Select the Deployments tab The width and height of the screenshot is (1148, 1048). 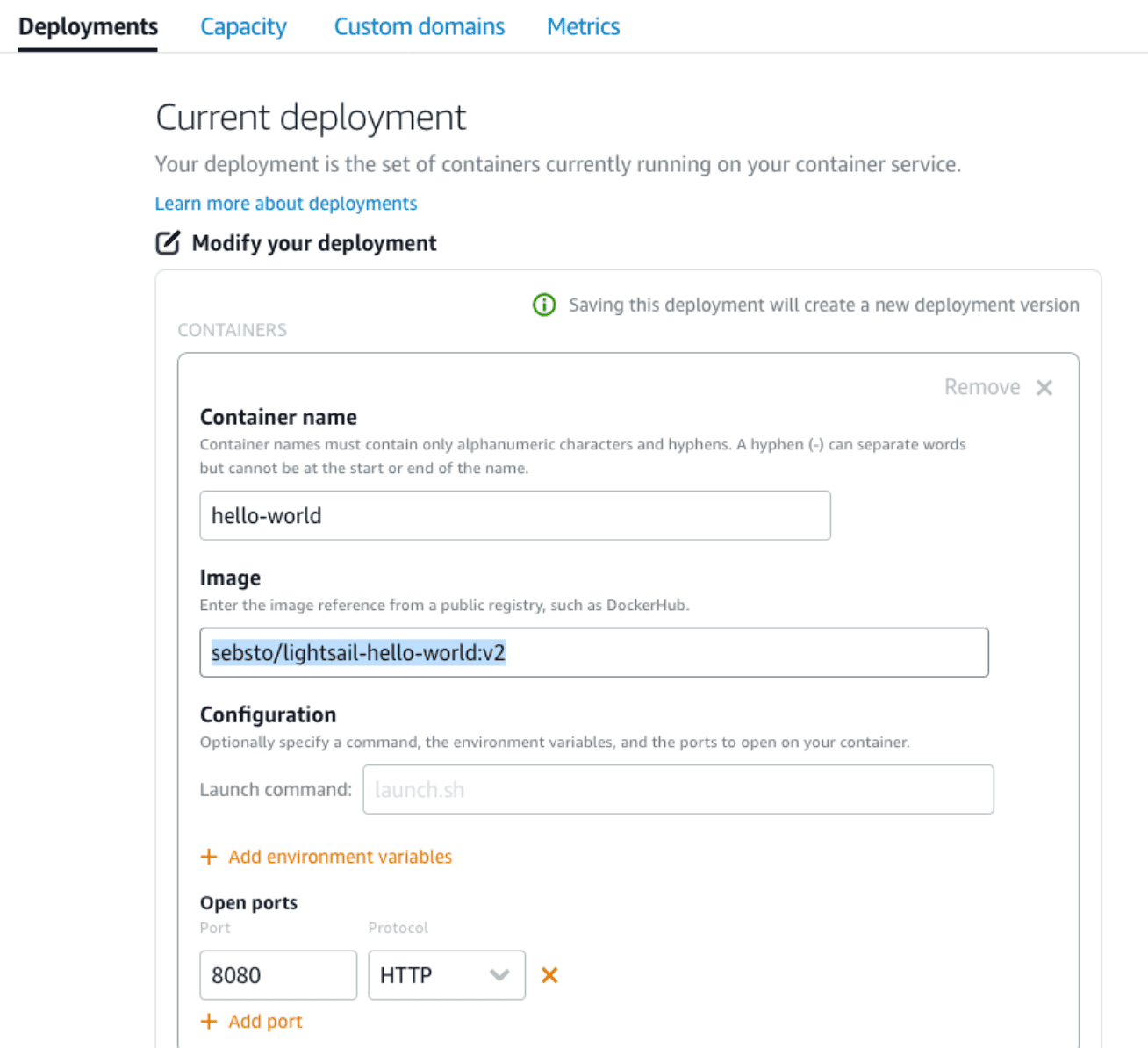pos(88,26)
